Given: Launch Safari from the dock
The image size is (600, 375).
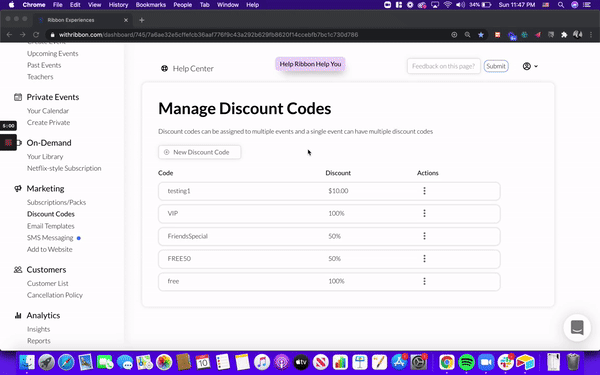Looking at the screenshot, I should click(x=66, y=362).
